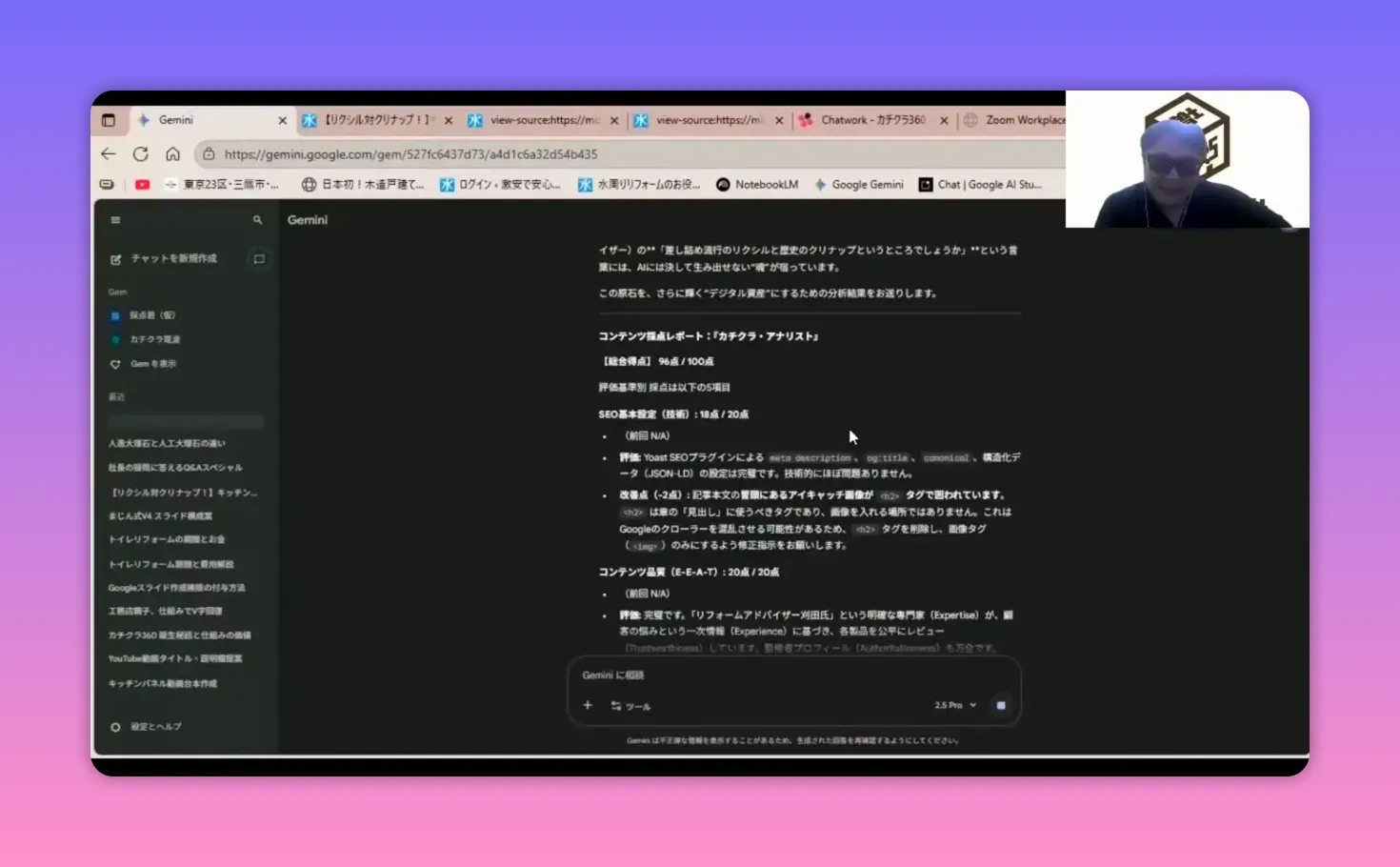This screenshot has width=1400, height=867.
Task: Open Gemini sidebar search
Action: (x=256, y=220)
